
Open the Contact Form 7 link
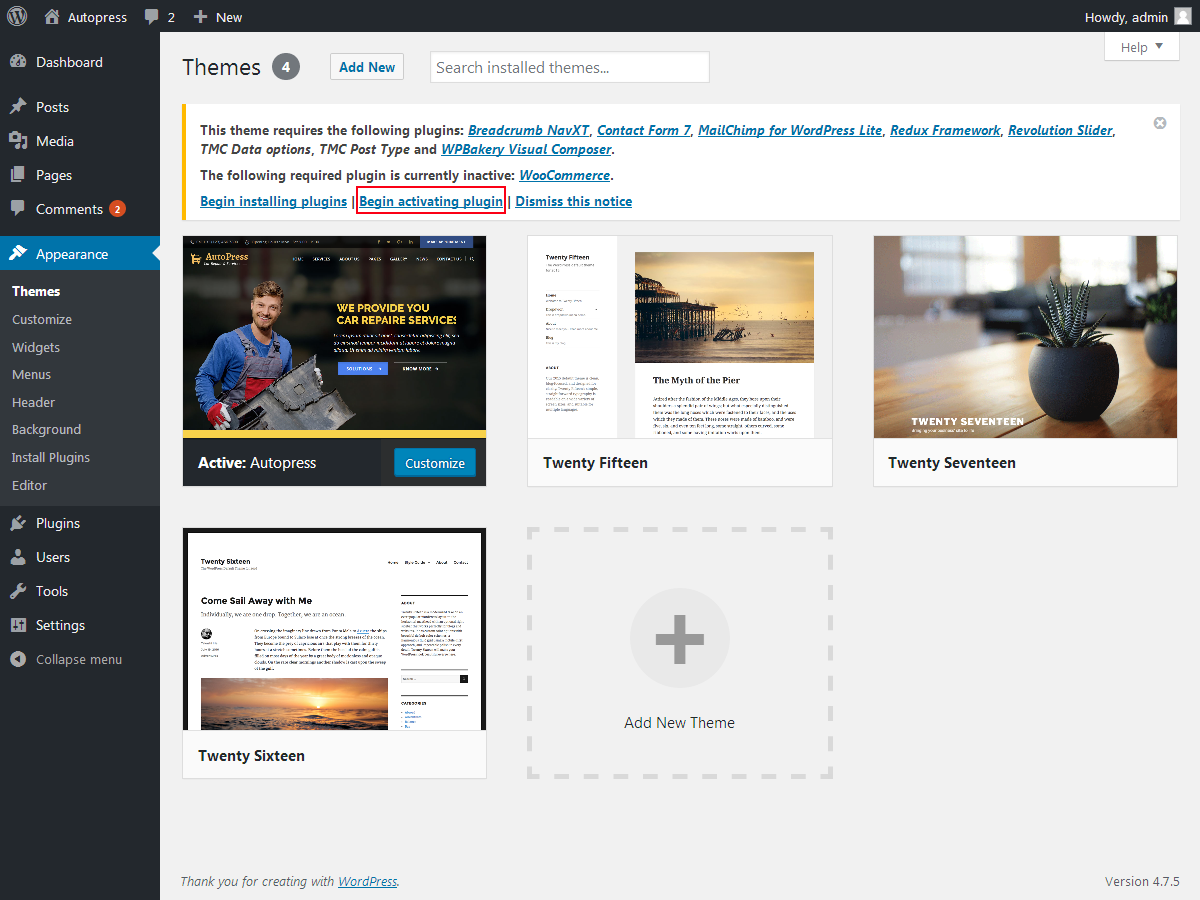tap(644, 130)
